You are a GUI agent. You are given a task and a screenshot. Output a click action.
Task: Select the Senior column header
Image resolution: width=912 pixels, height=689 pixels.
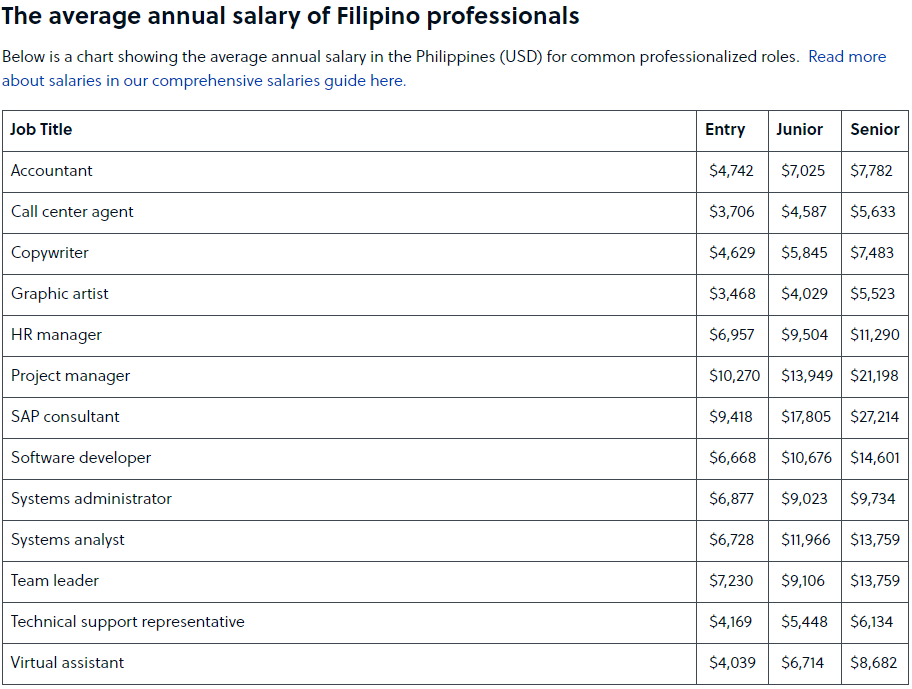pyautogui.click(x=875, y=129)
